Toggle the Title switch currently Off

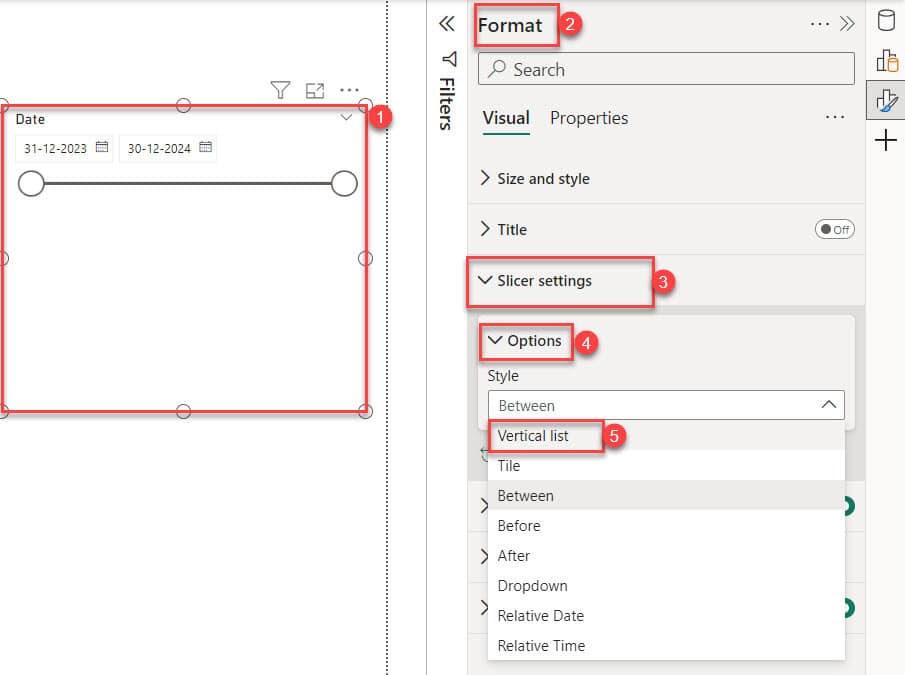835,230
